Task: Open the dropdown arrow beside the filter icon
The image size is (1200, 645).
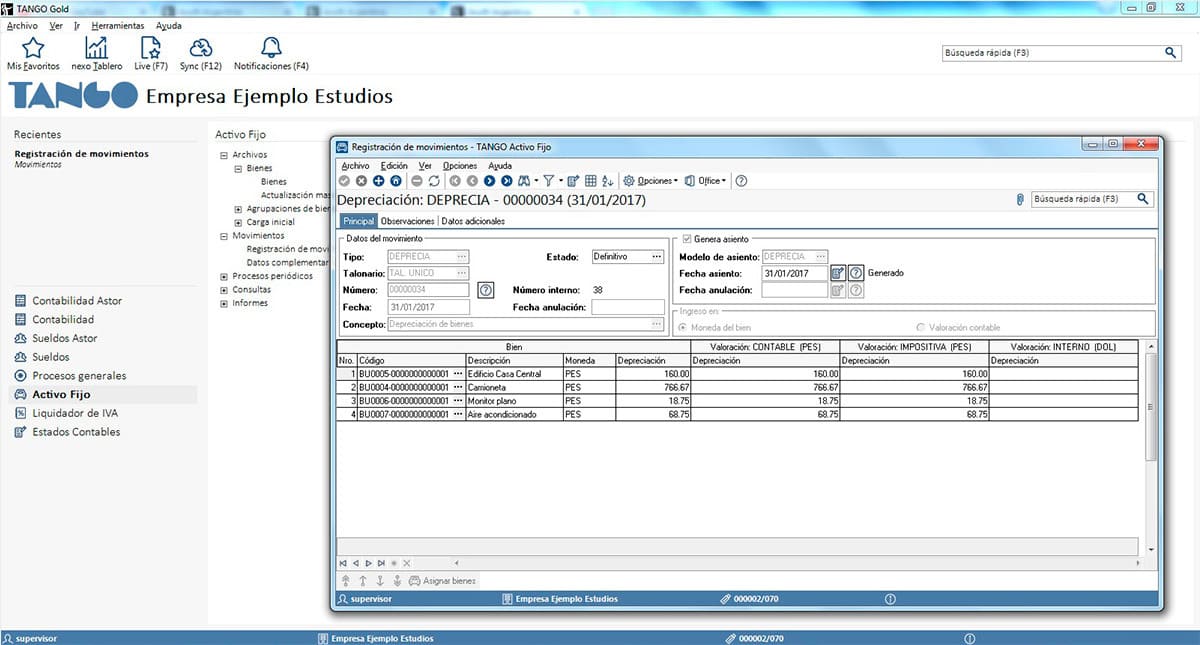Action: [x=561, y=181]
